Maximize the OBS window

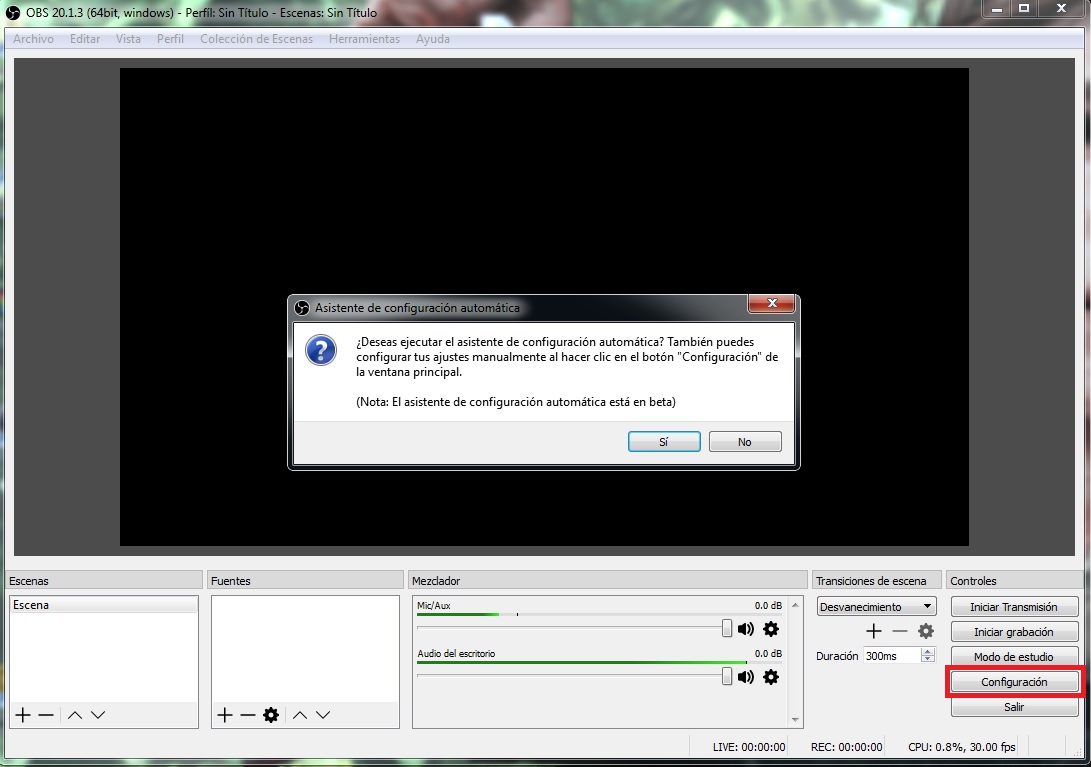tap(1024, 8)
